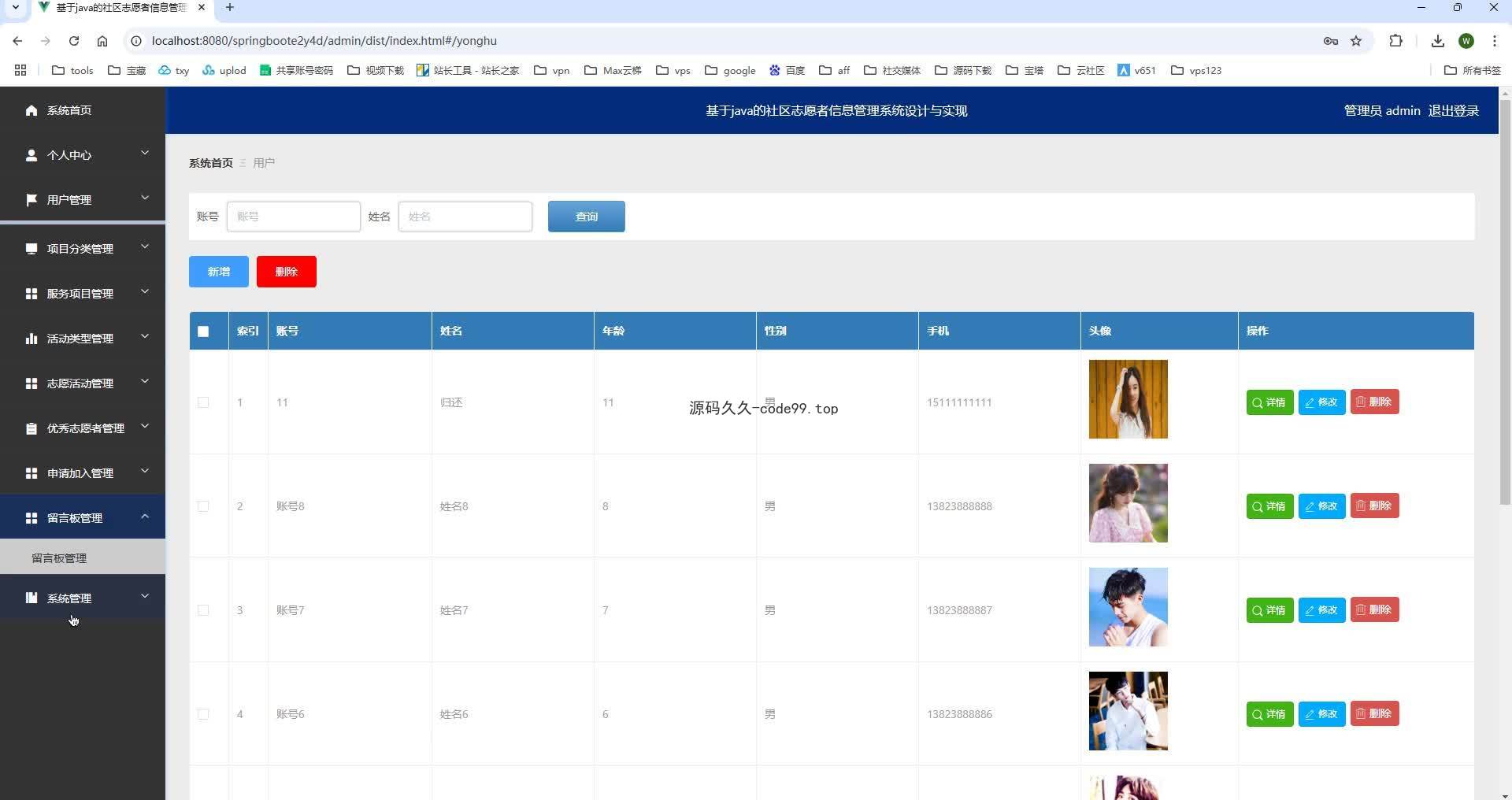Open the browser three-dot menu
The image size is (1512, 800).
coord(1495,41)
